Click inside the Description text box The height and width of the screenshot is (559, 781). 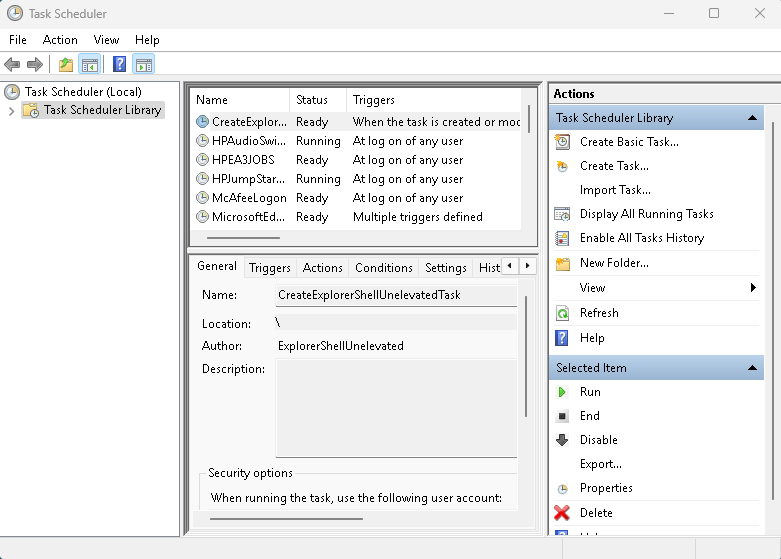point(396,408)
